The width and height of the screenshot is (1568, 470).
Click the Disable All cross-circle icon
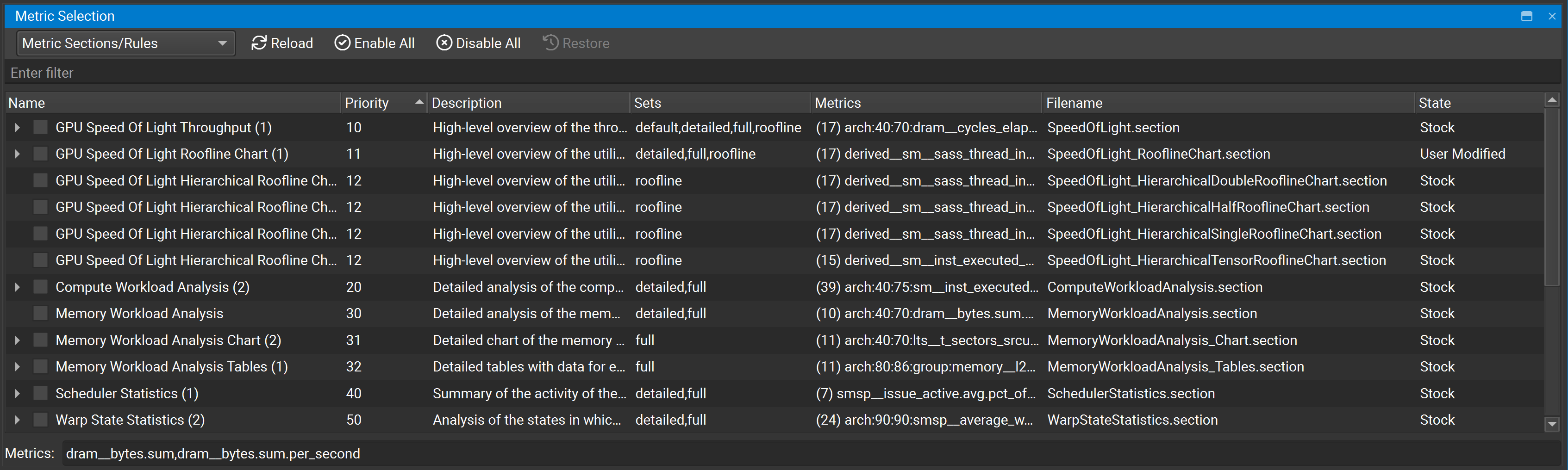444,43
